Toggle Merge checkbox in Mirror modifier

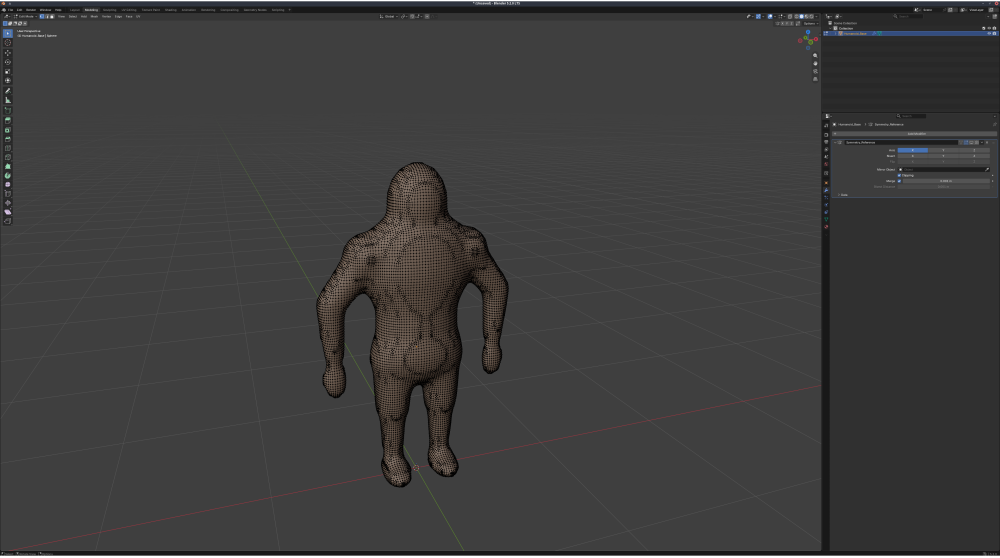899,181
